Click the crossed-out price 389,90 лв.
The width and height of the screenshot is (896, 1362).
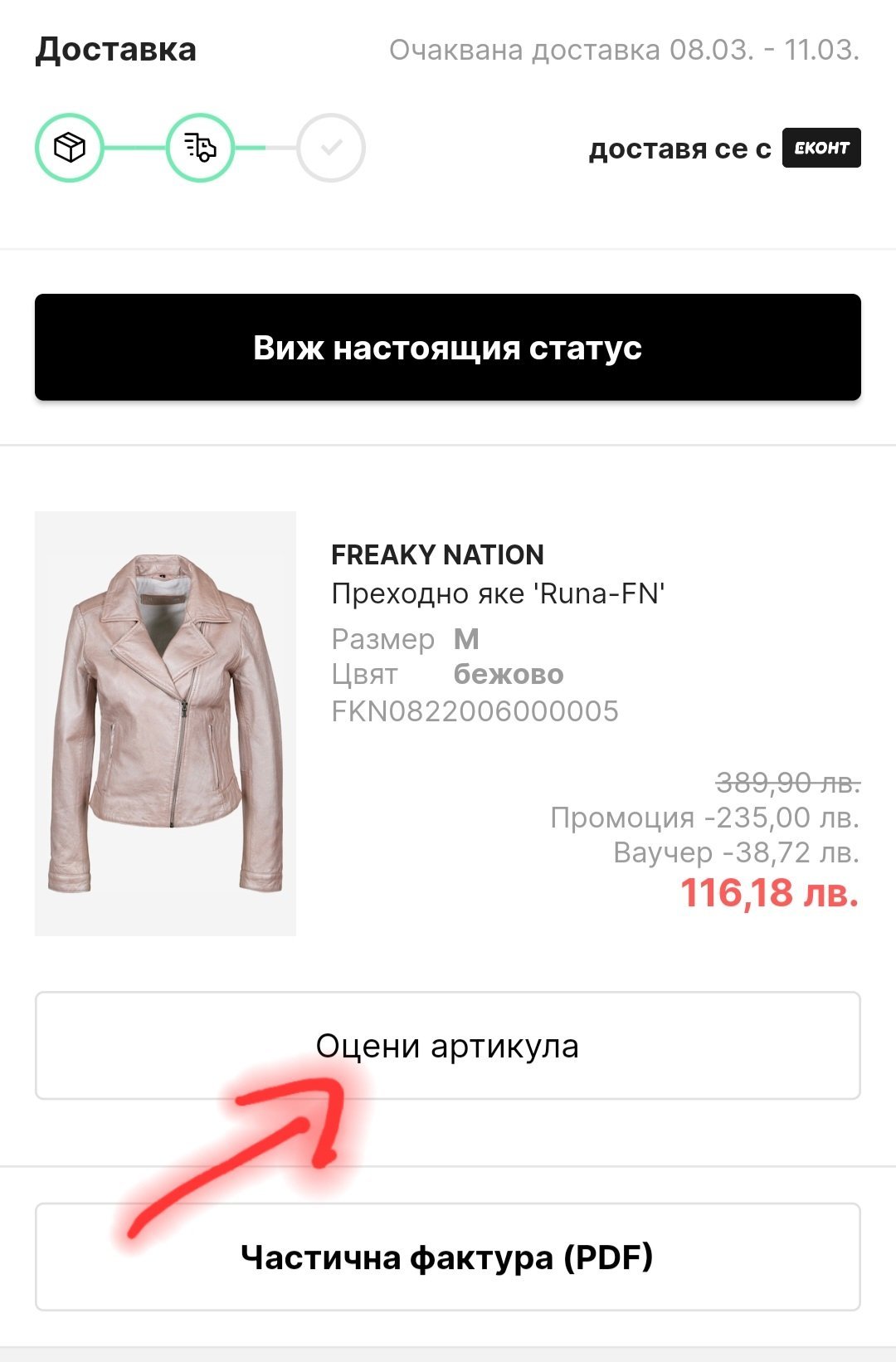pyautogui.click(x=787, y=782)
